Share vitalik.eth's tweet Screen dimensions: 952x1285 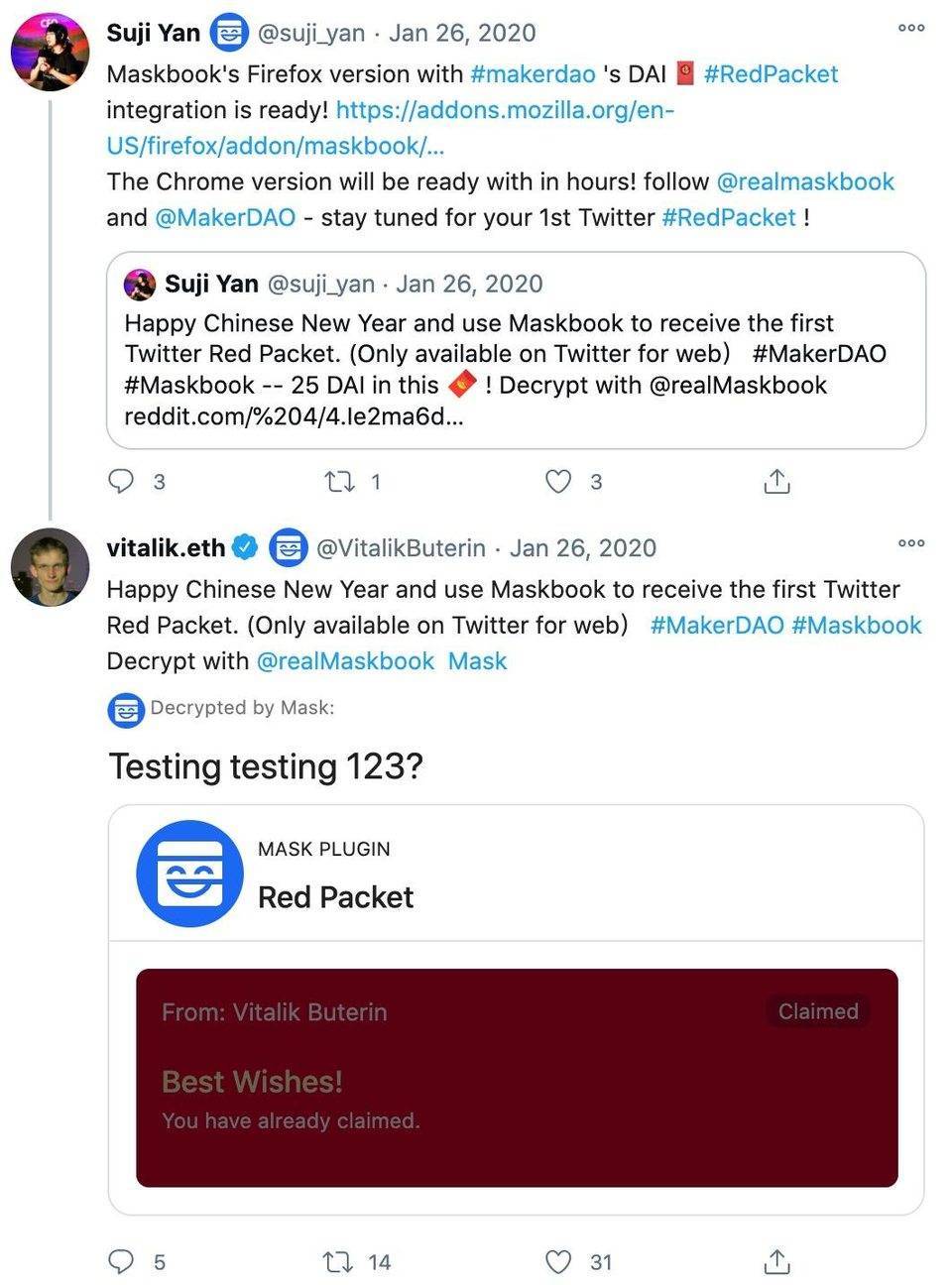click(x=776, y=1261)
